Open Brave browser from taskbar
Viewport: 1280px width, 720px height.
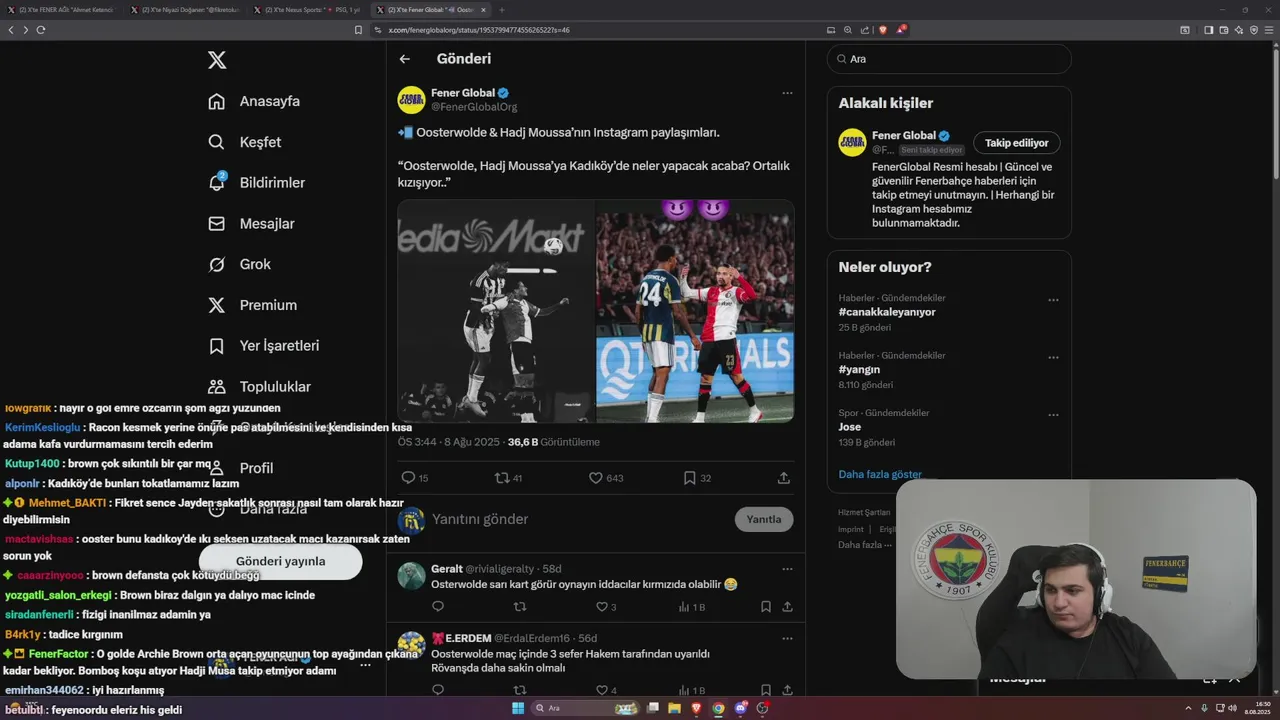(697, 708)
